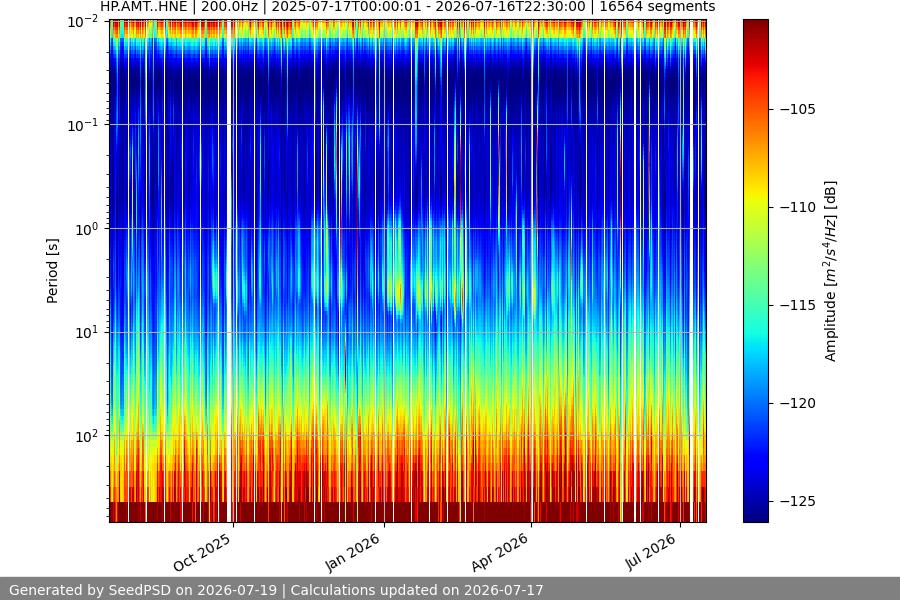Click the −115 colorbar tick label

[x=798, y=305]
